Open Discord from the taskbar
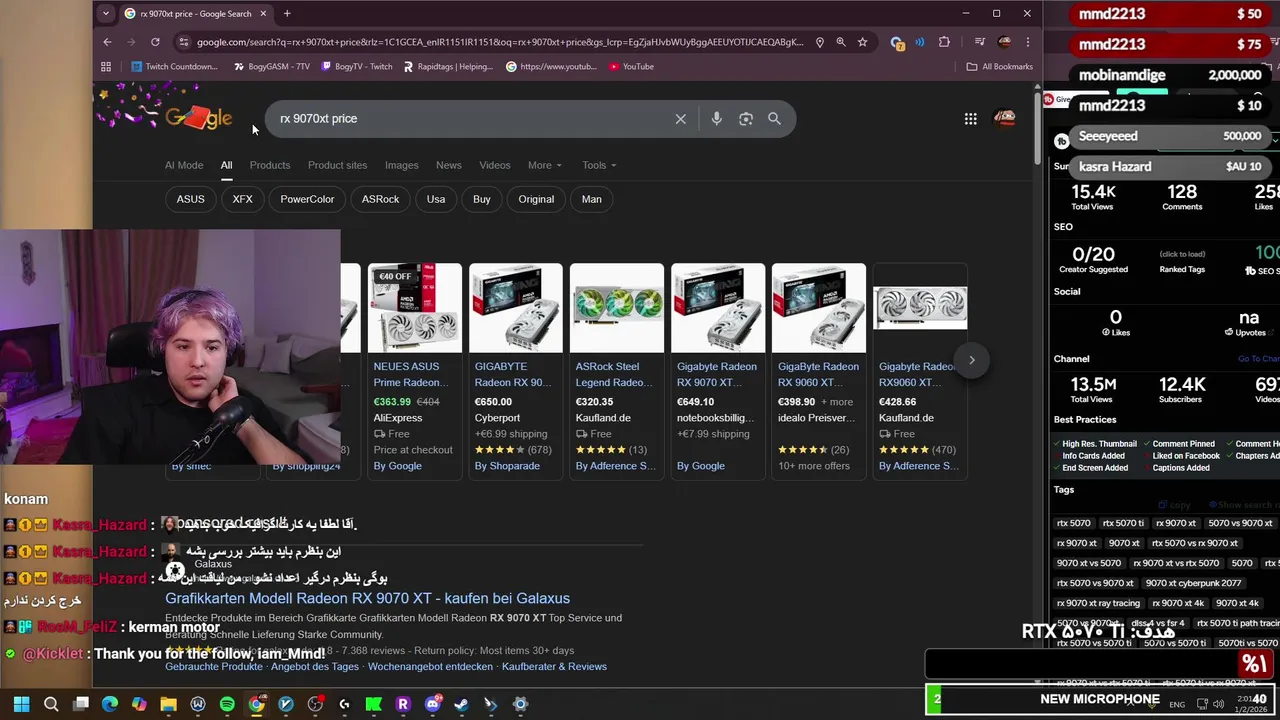 [x=432, y=704]
